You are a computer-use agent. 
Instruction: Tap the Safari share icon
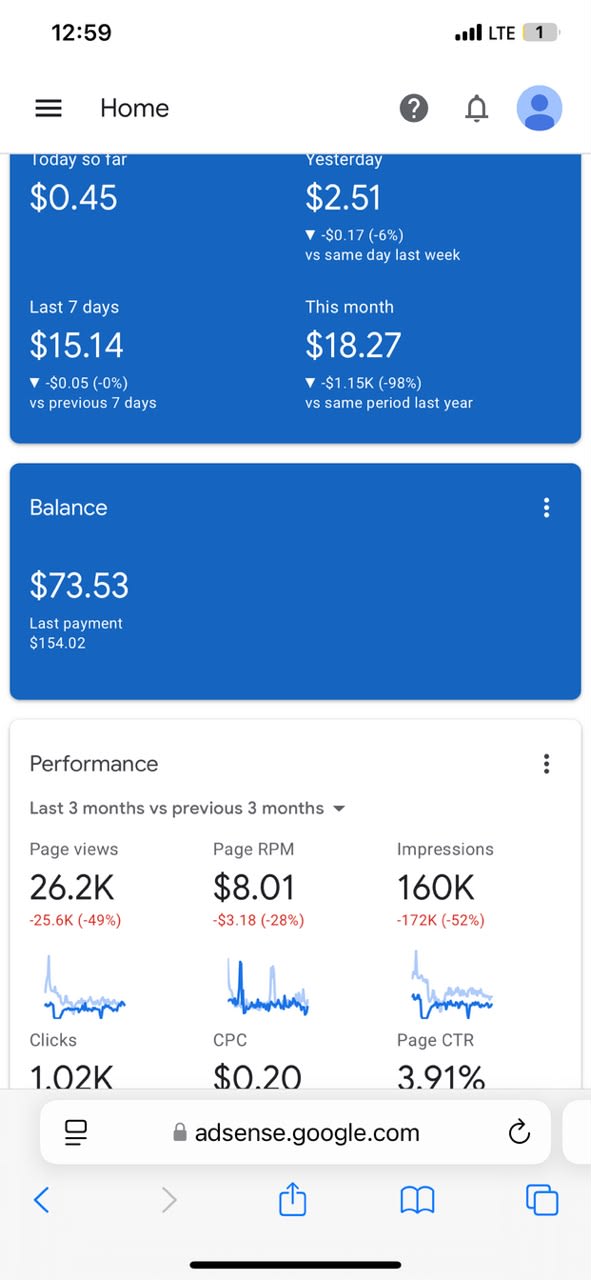pyautogui.click(x=292, y=1198)
